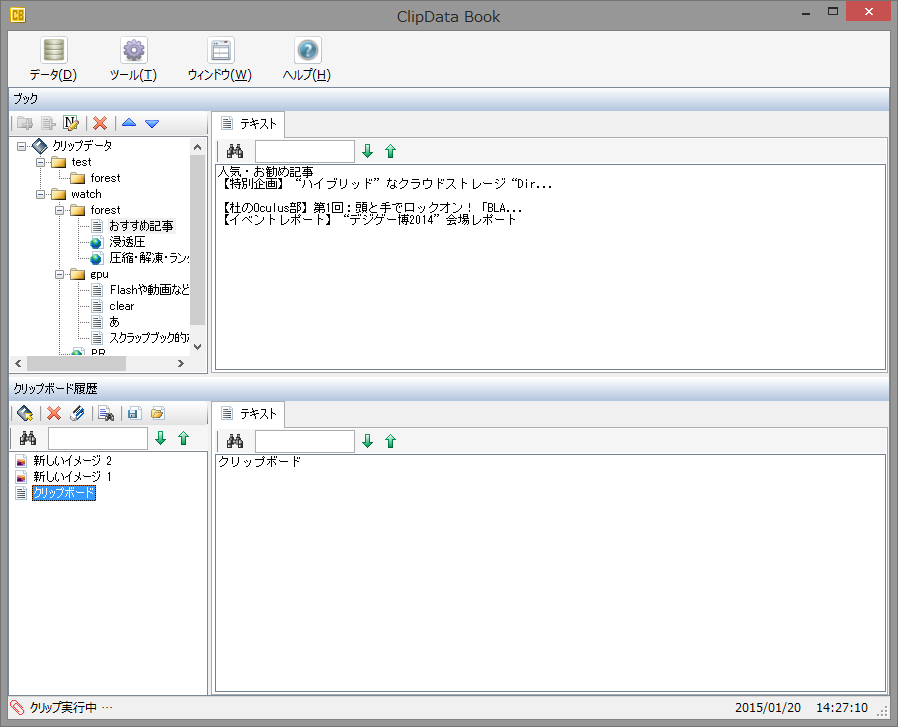Delete selected book item with red X icon
This screenshot has width=898, height=727.
[99, 123]
